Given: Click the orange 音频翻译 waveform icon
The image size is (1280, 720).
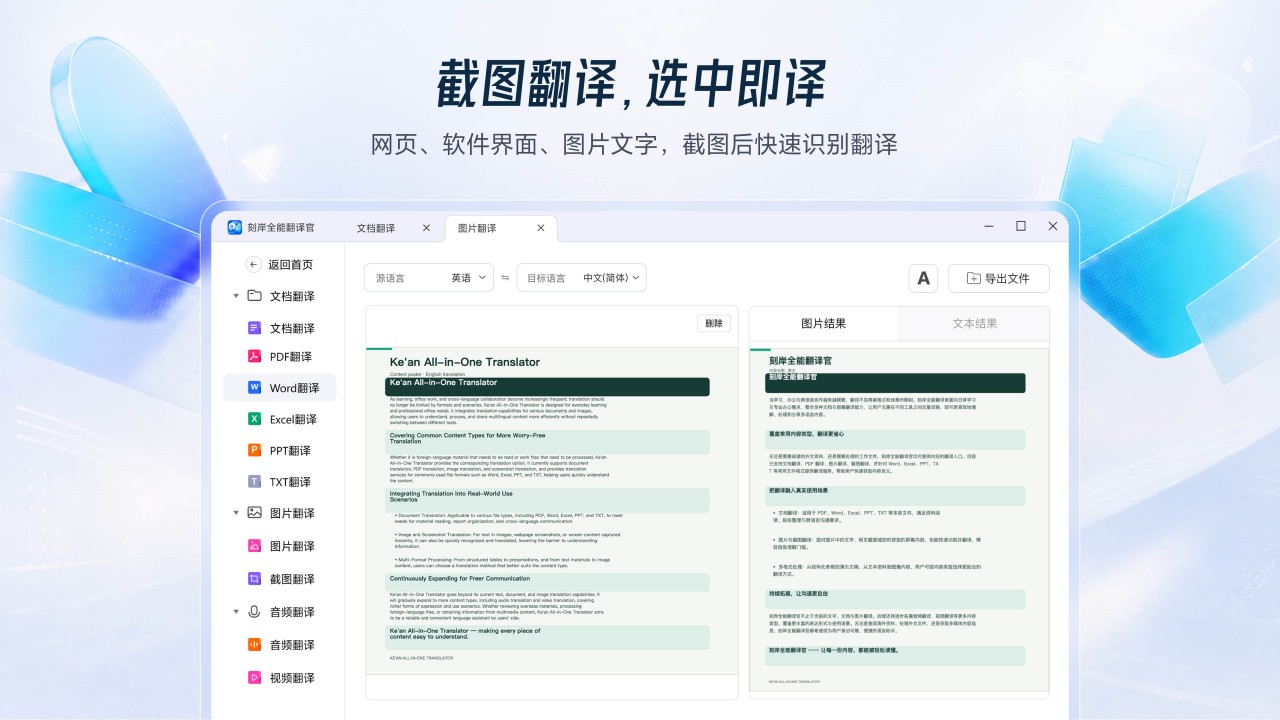Looking at the screenshot, I should click(254, 645).
